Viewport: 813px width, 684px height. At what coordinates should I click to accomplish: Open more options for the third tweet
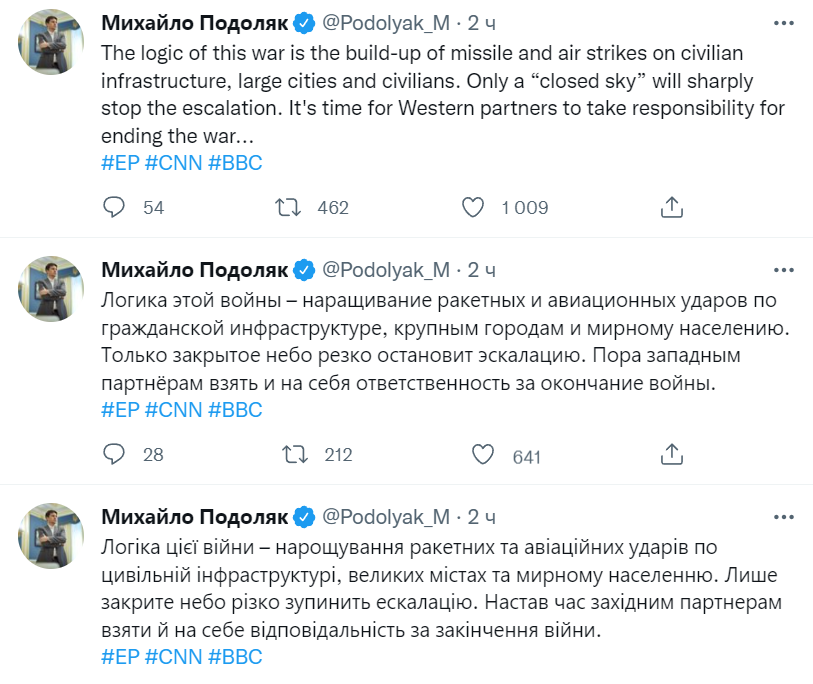[786, 516]
